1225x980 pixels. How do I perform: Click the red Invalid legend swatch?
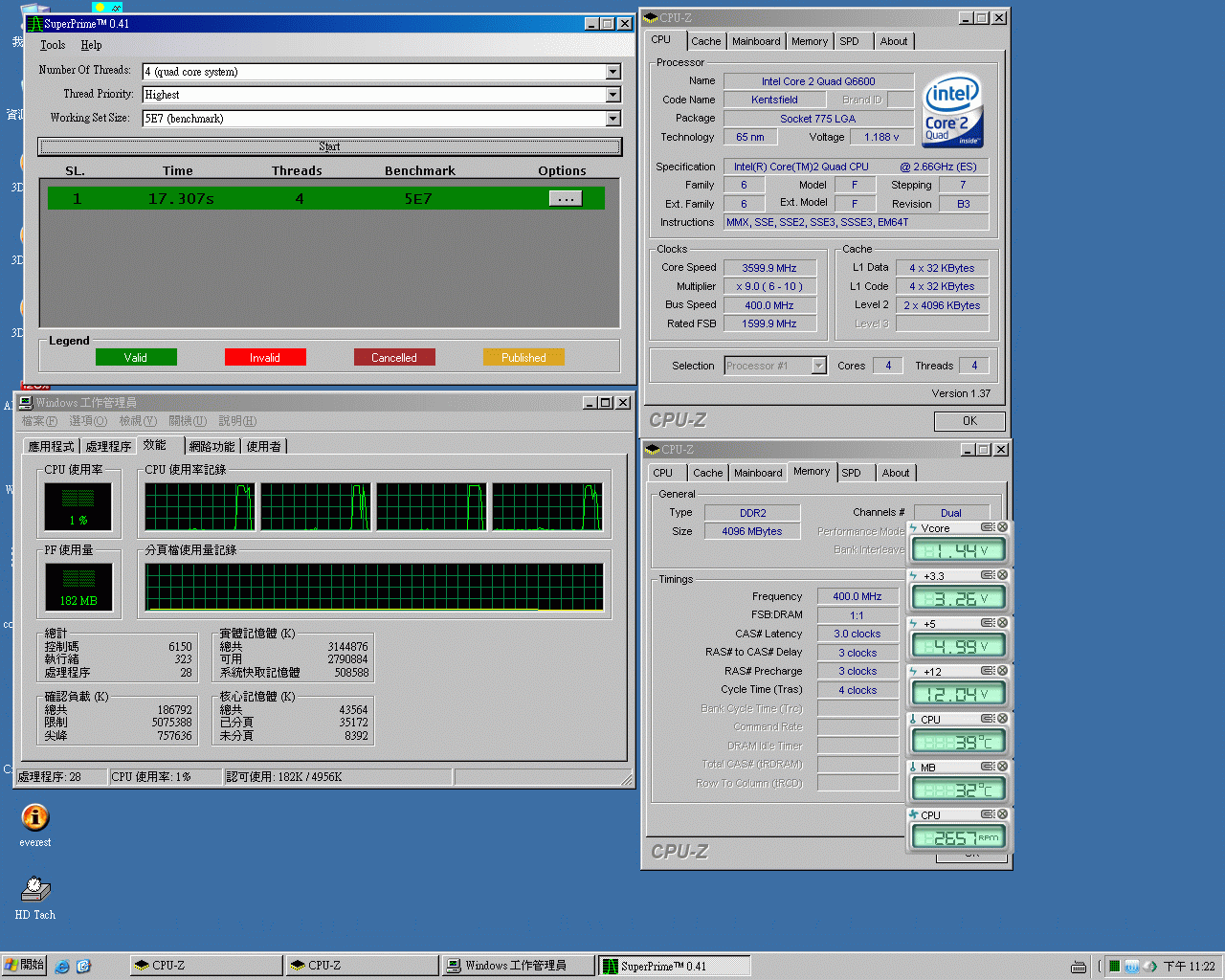[265, 357]
